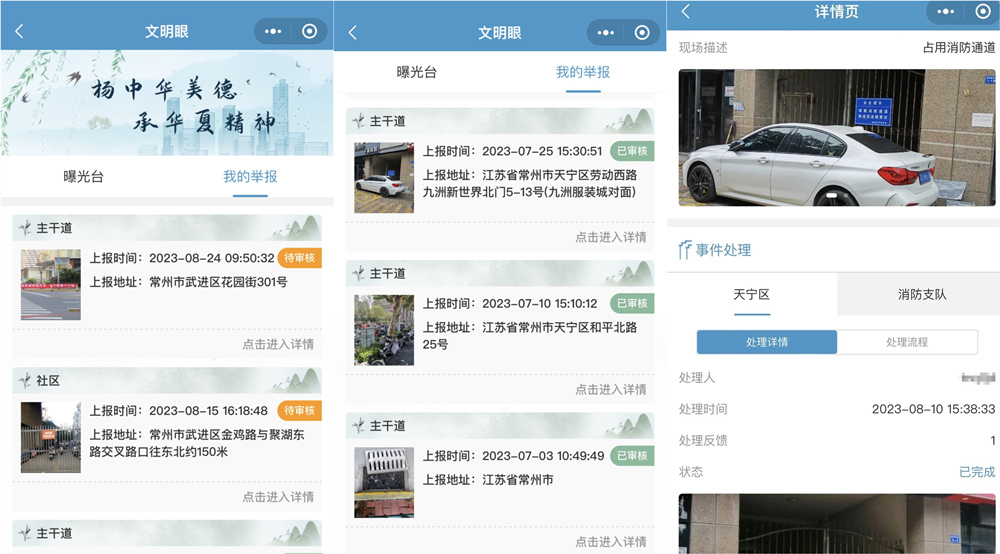Tap the circle close icon above the banner image
This screenshot has width=1000, height=554.
click(x=309, y=31)
